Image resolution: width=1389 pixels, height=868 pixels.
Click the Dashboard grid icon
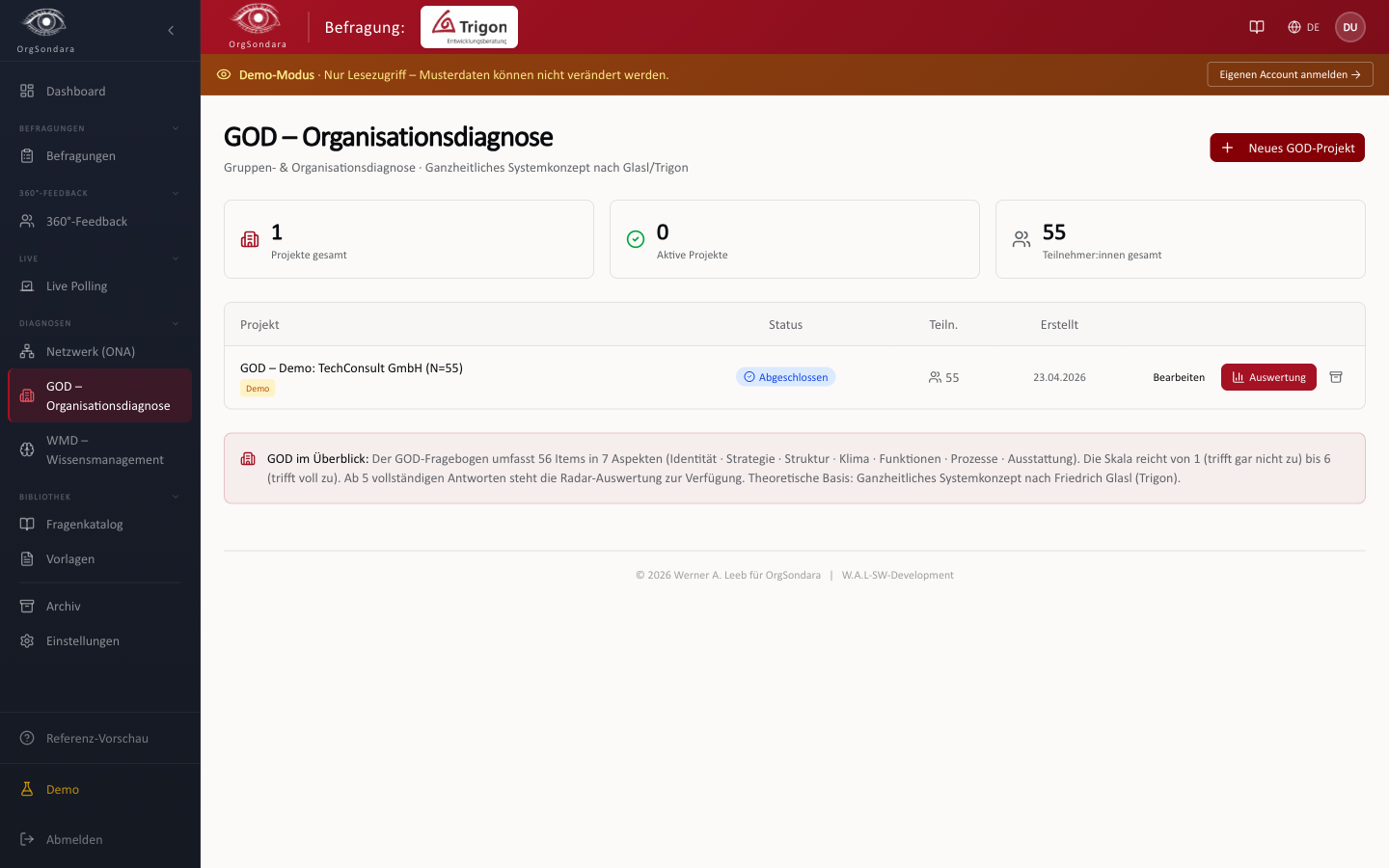click(x=27, y=91)
